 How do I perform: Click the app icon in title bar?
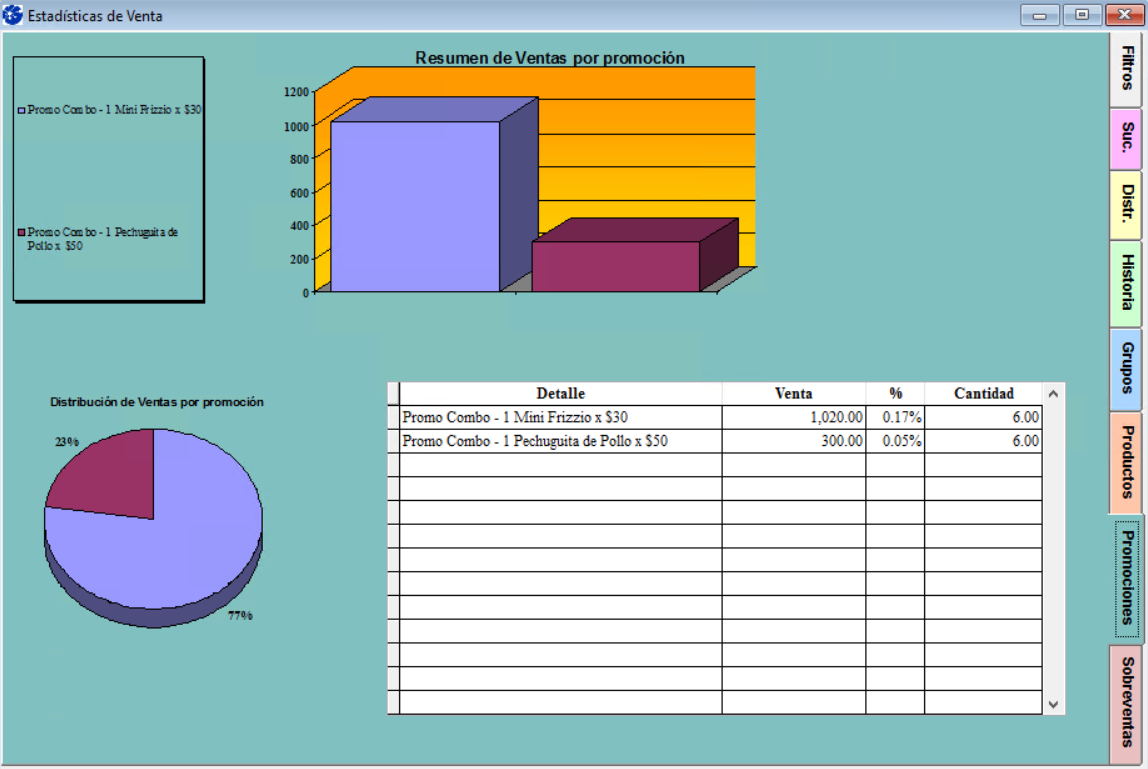(x=13, y=15)
